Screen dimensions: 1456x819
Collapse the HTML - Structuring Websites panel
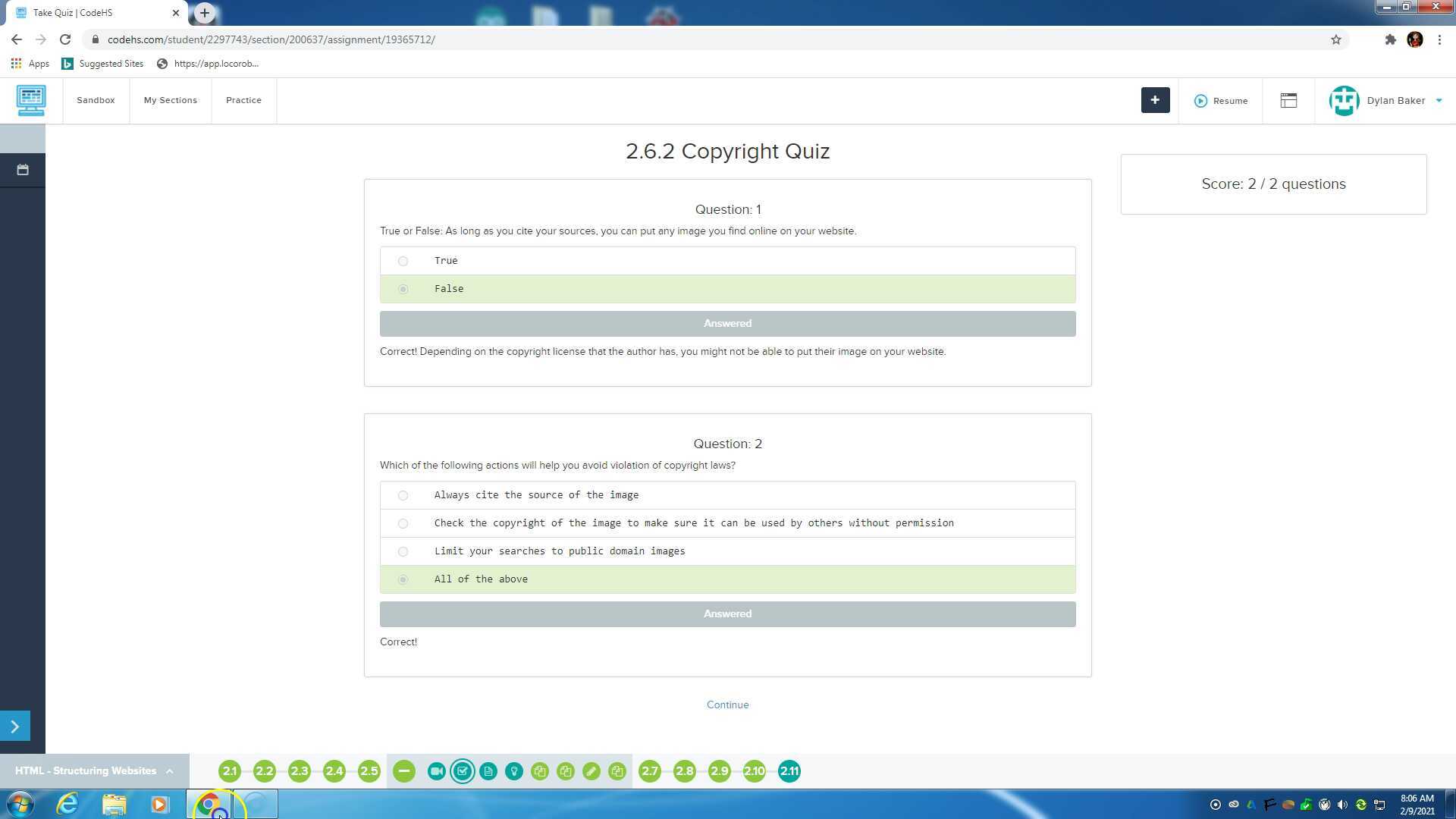(168, 770)
